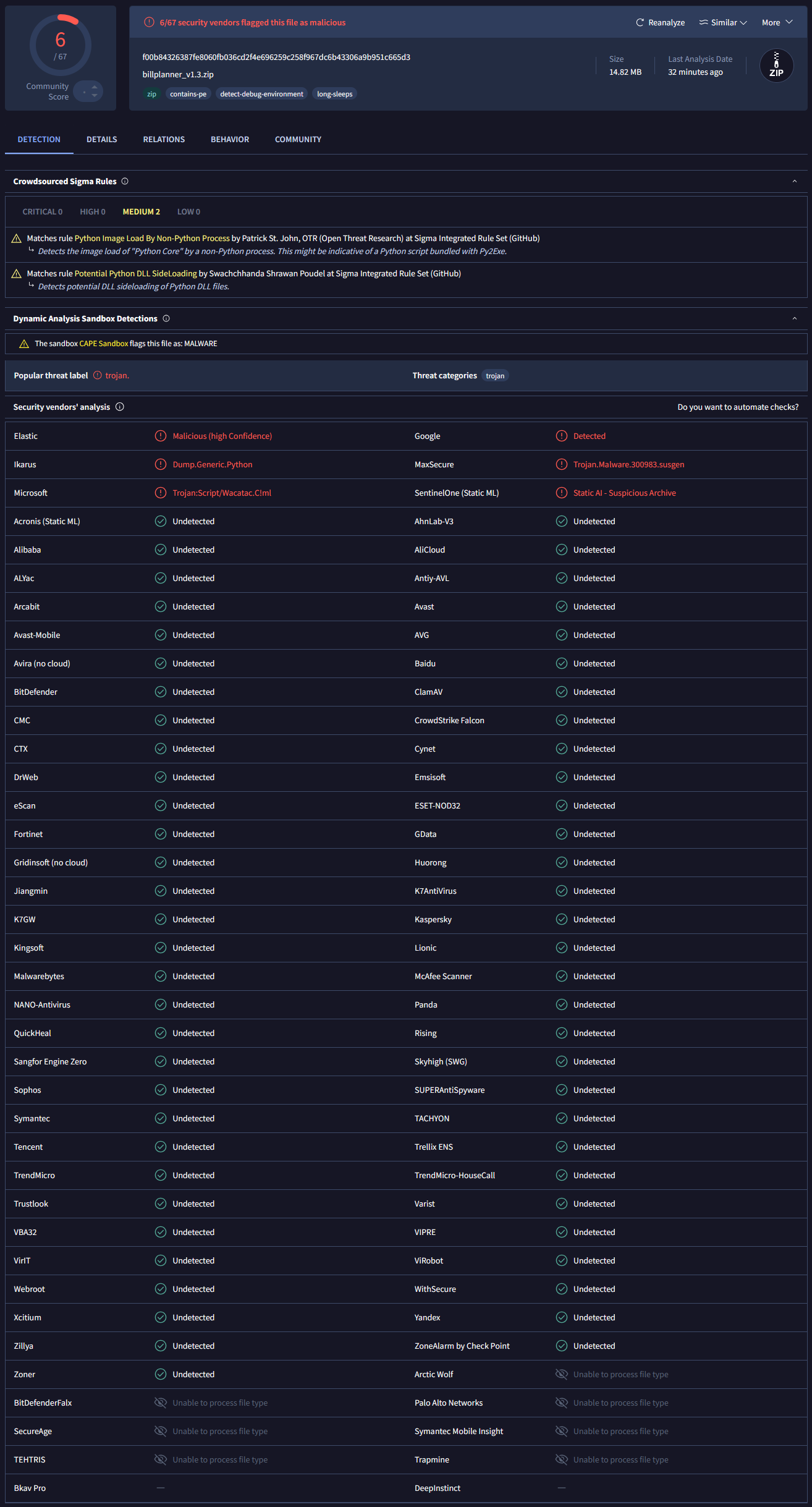
Task: Click the crossed-eye icon for Arctic Wolf
Action: (562, 1374)
